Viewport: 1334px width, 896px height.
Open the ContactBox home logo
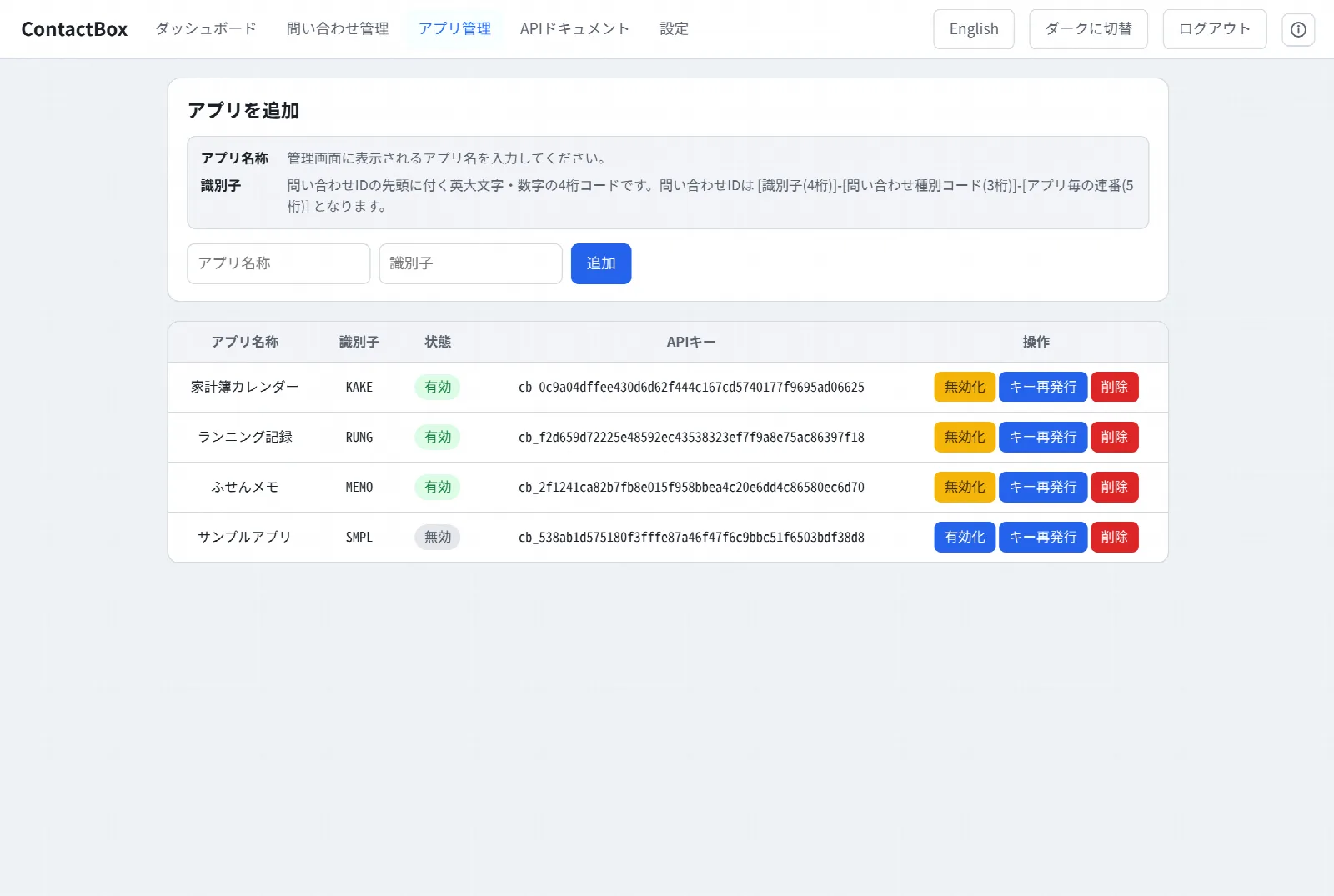74,29
